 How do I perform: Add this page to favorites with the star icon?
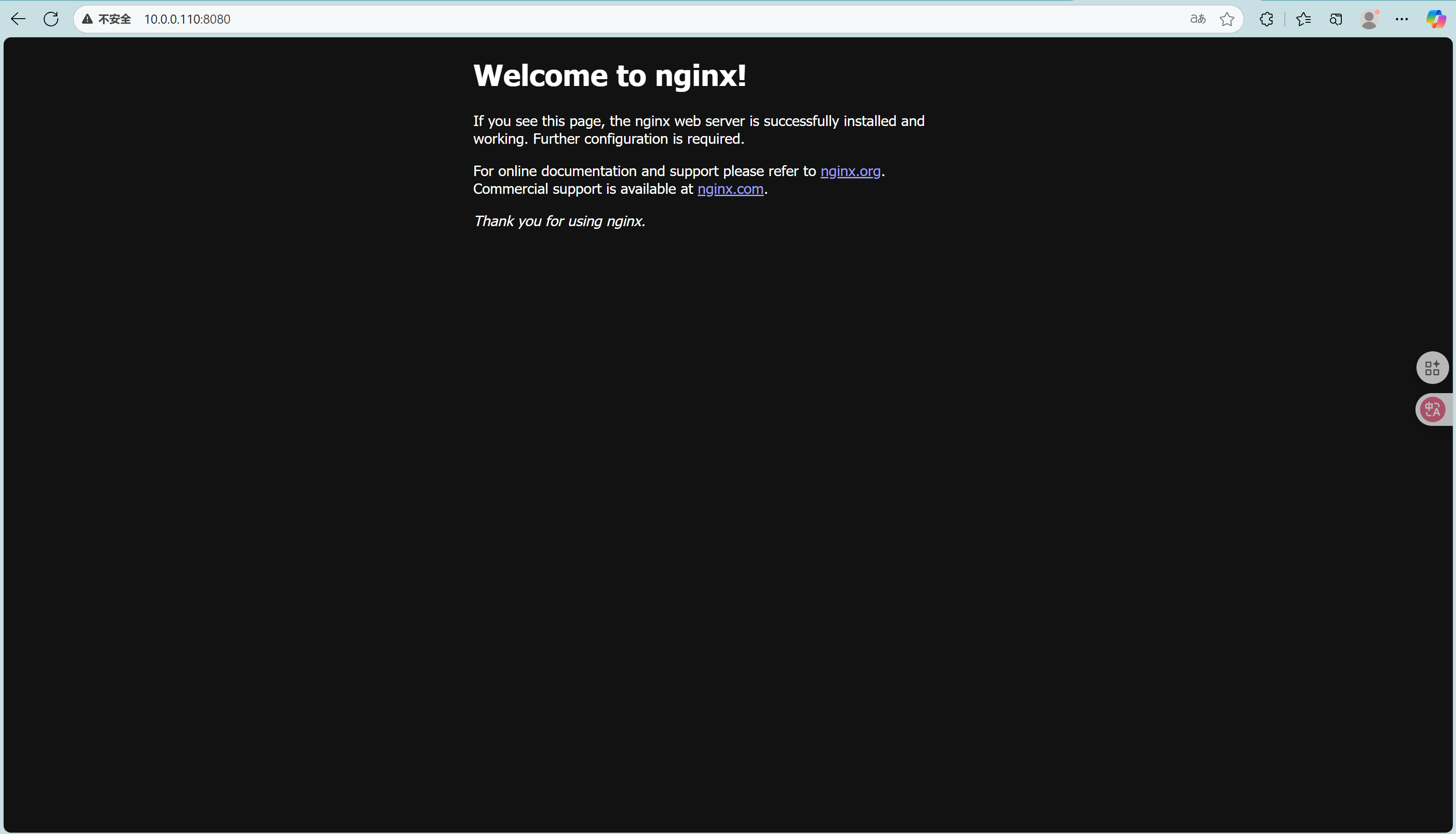(x=1227, y=19)
